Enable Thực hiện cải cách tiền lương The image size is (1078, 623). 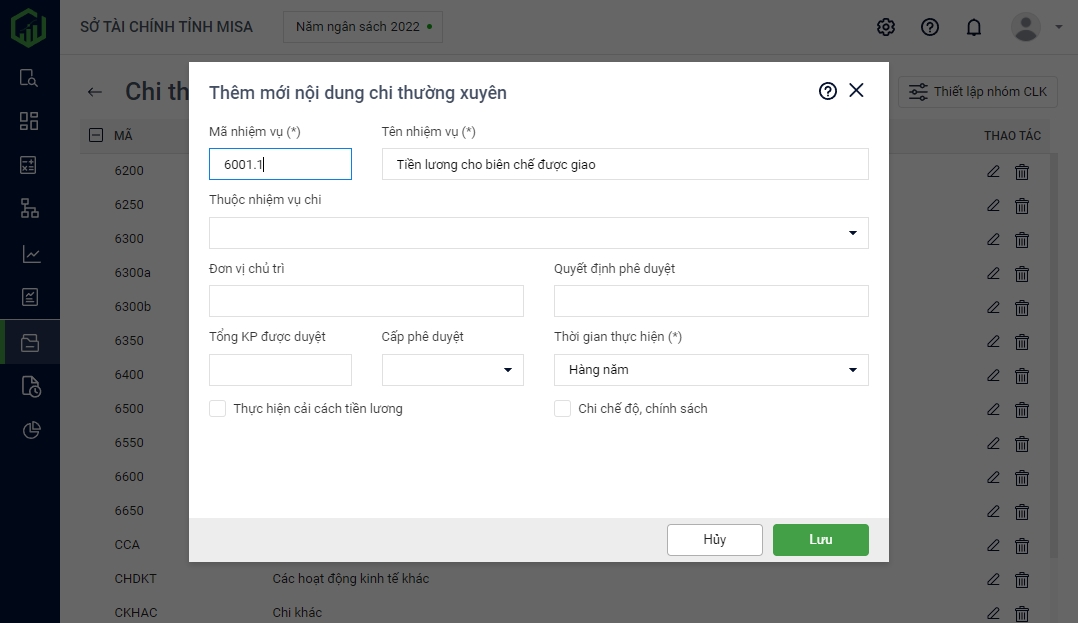pyautogui.click(x=217, y=408)
